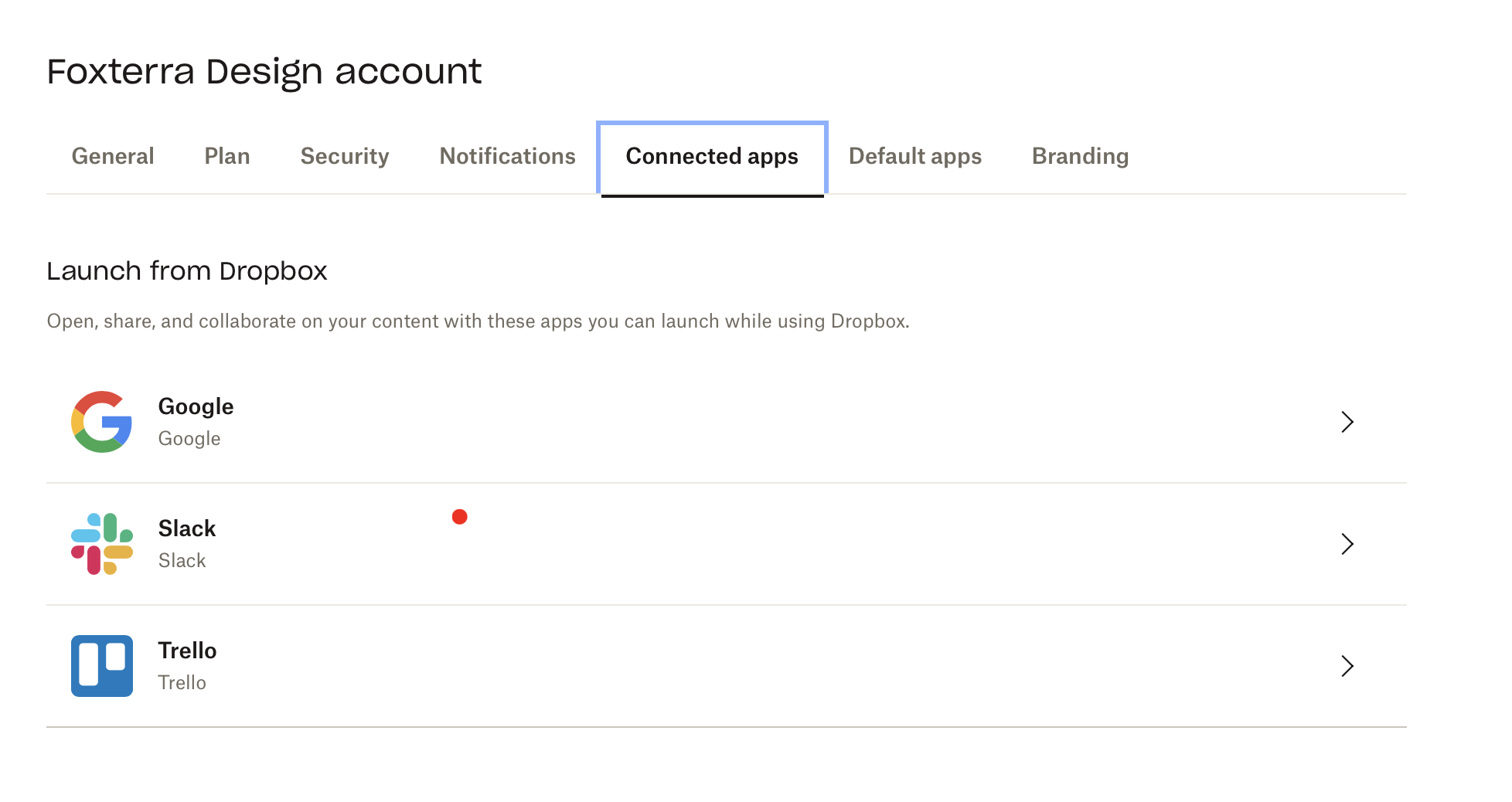Select the Connected apps tab
The height and width of the screenshot is (802, 1512).
pos(712,157)
